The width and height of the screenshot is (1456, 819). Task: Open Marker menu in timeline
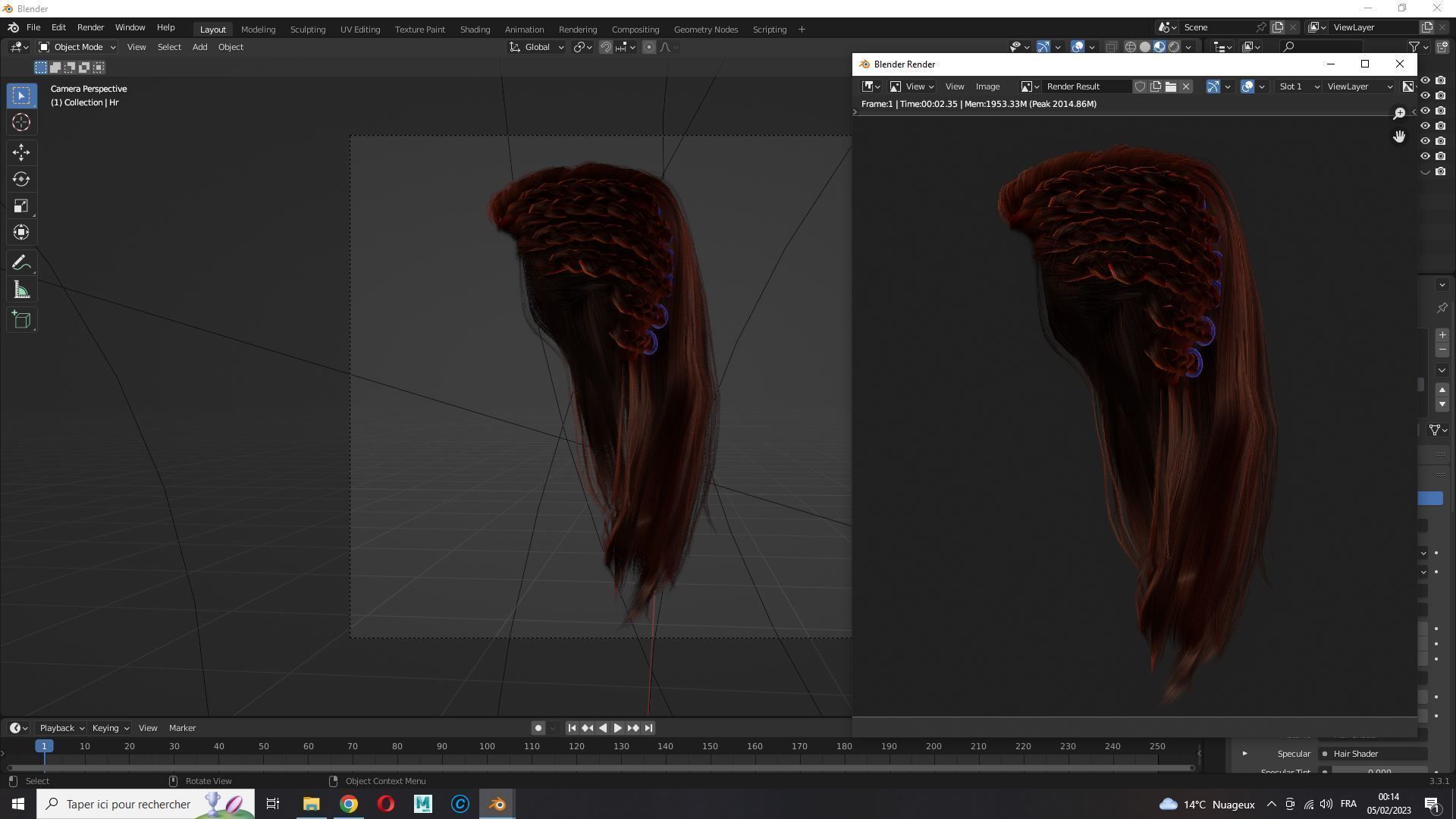point(182,728)
